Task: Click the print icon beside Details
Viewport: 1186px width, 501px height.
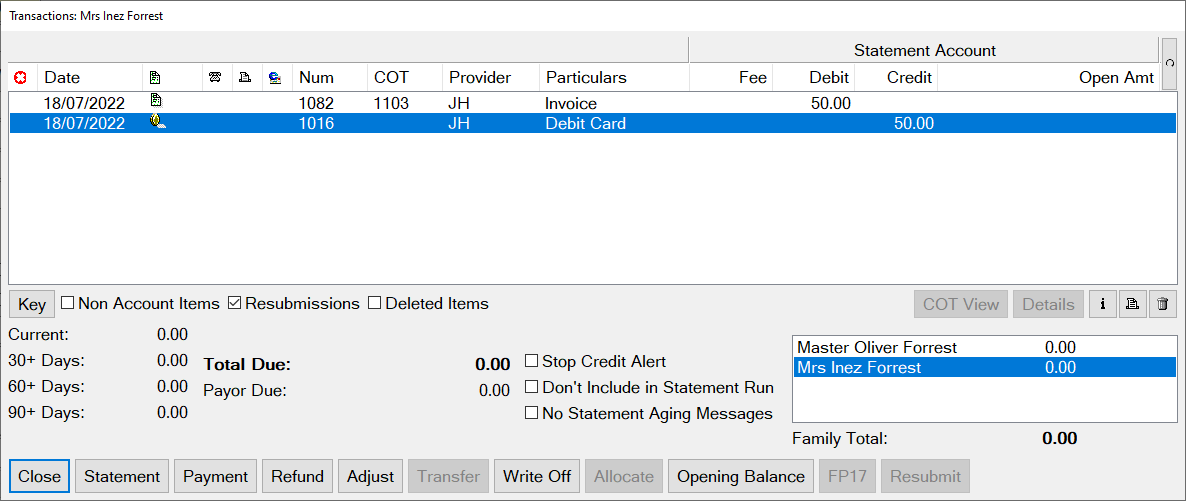Action: click(1132, 304)
